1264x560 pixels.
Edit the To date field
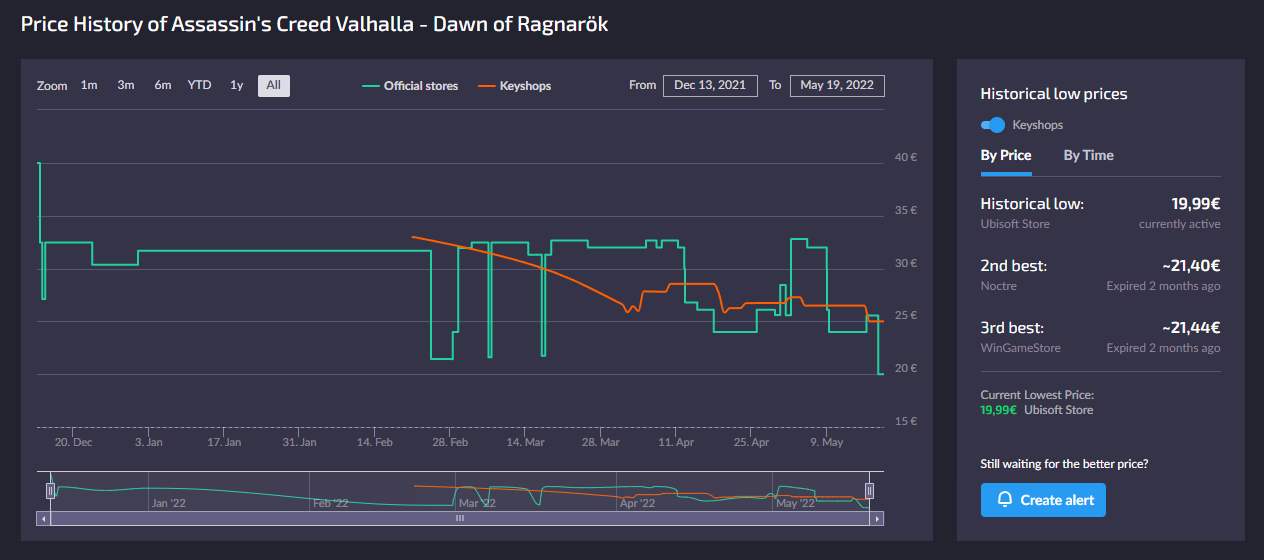tap(837, 85)
